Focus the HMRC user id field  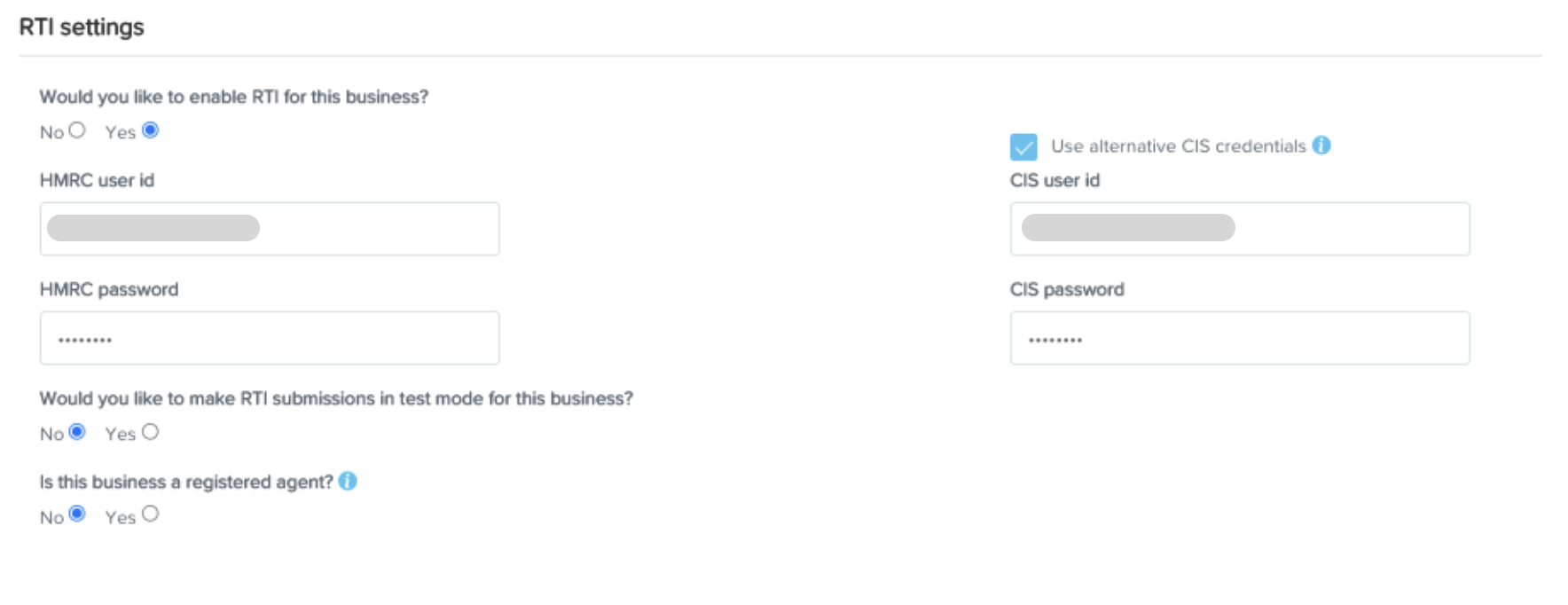tap(270, 229)
